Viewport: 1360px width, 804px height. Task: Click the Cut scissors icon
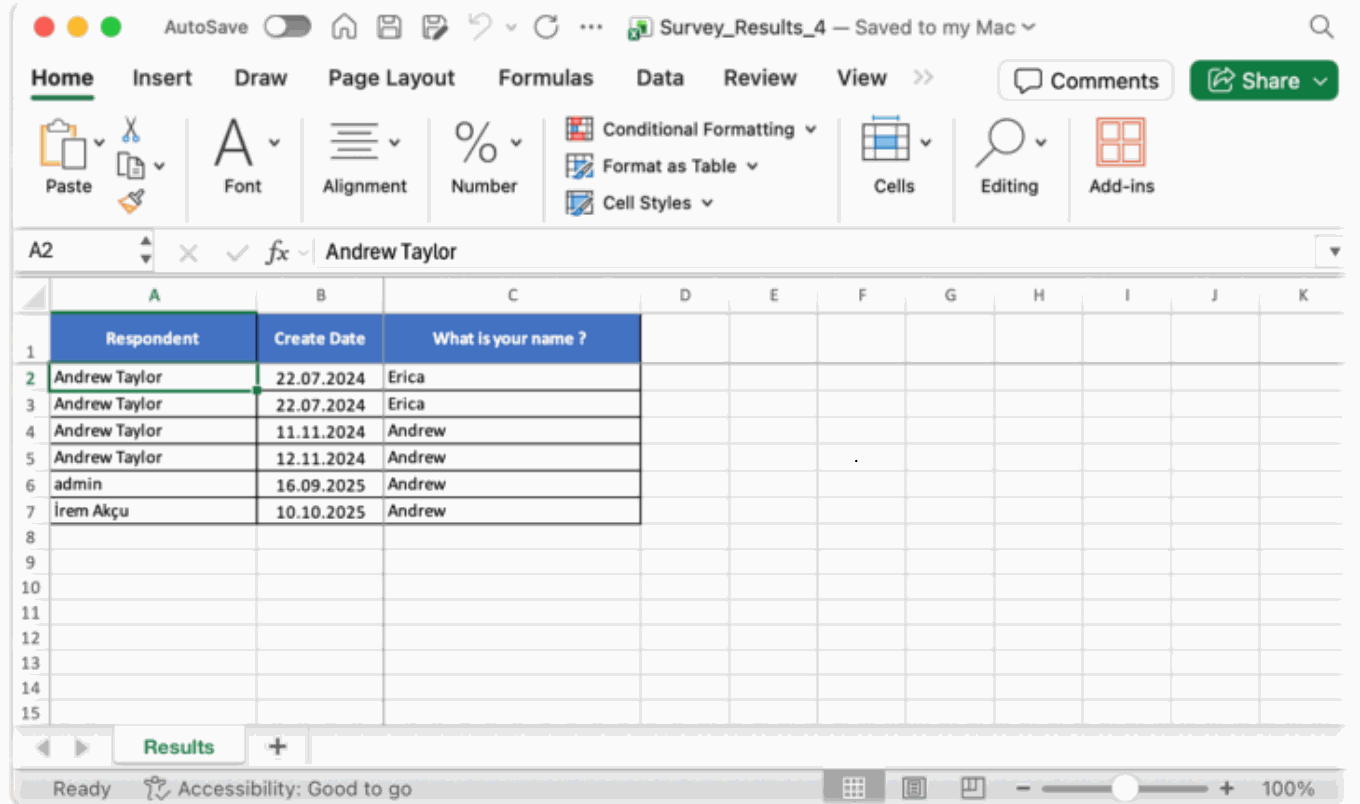tap(131, 129)
